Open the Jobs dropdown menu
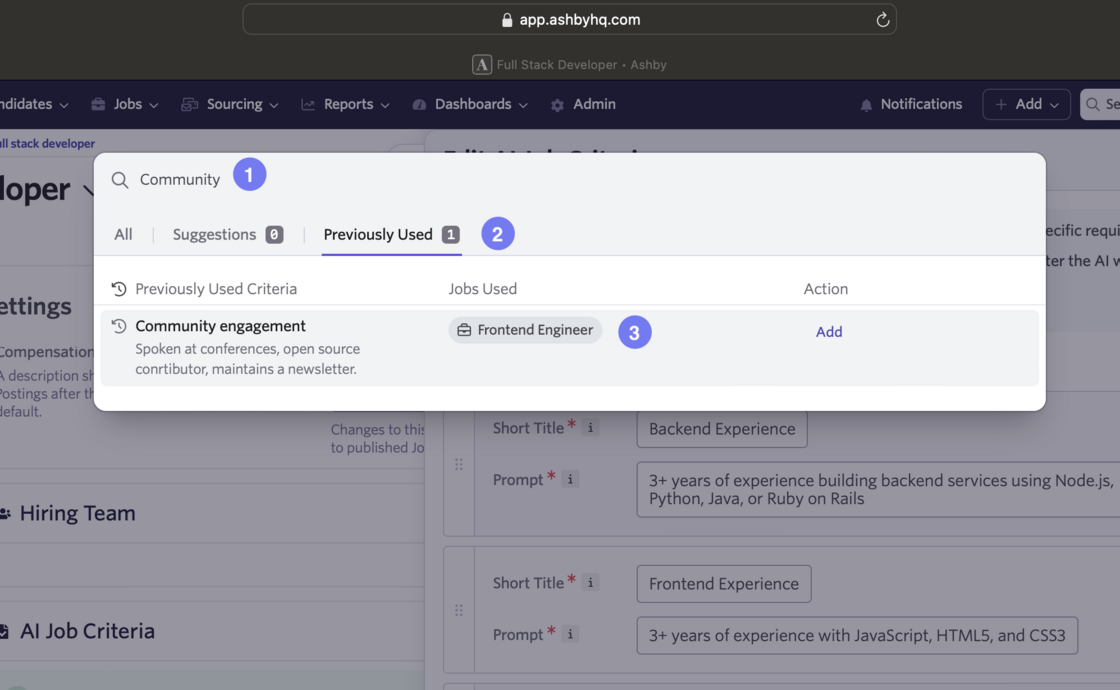Image resolution: width=1120 pixels, height=690 pixels. [x=124, y=104]
